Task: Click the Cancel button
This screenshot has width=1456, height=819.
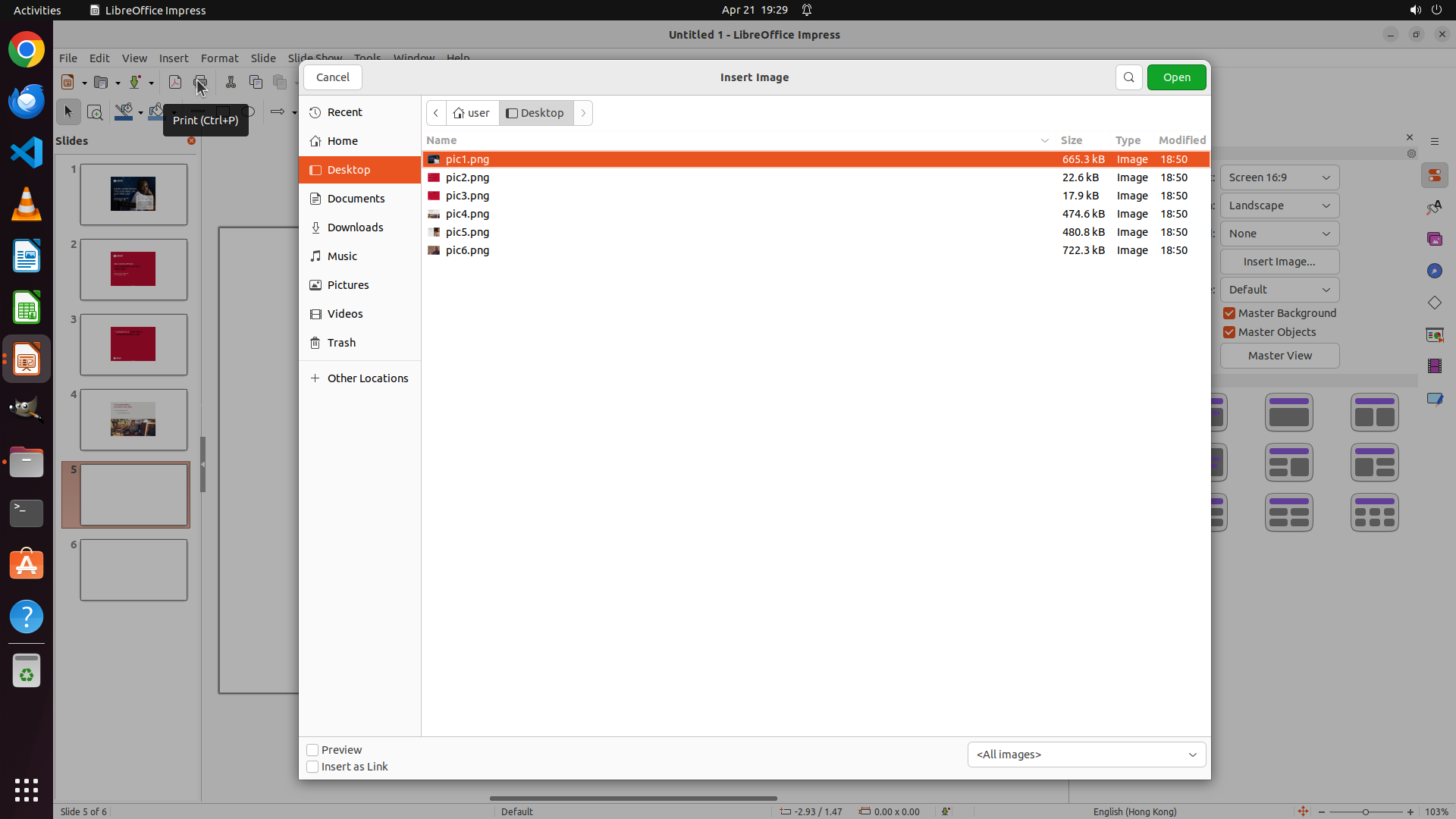Action: [332, 77]
